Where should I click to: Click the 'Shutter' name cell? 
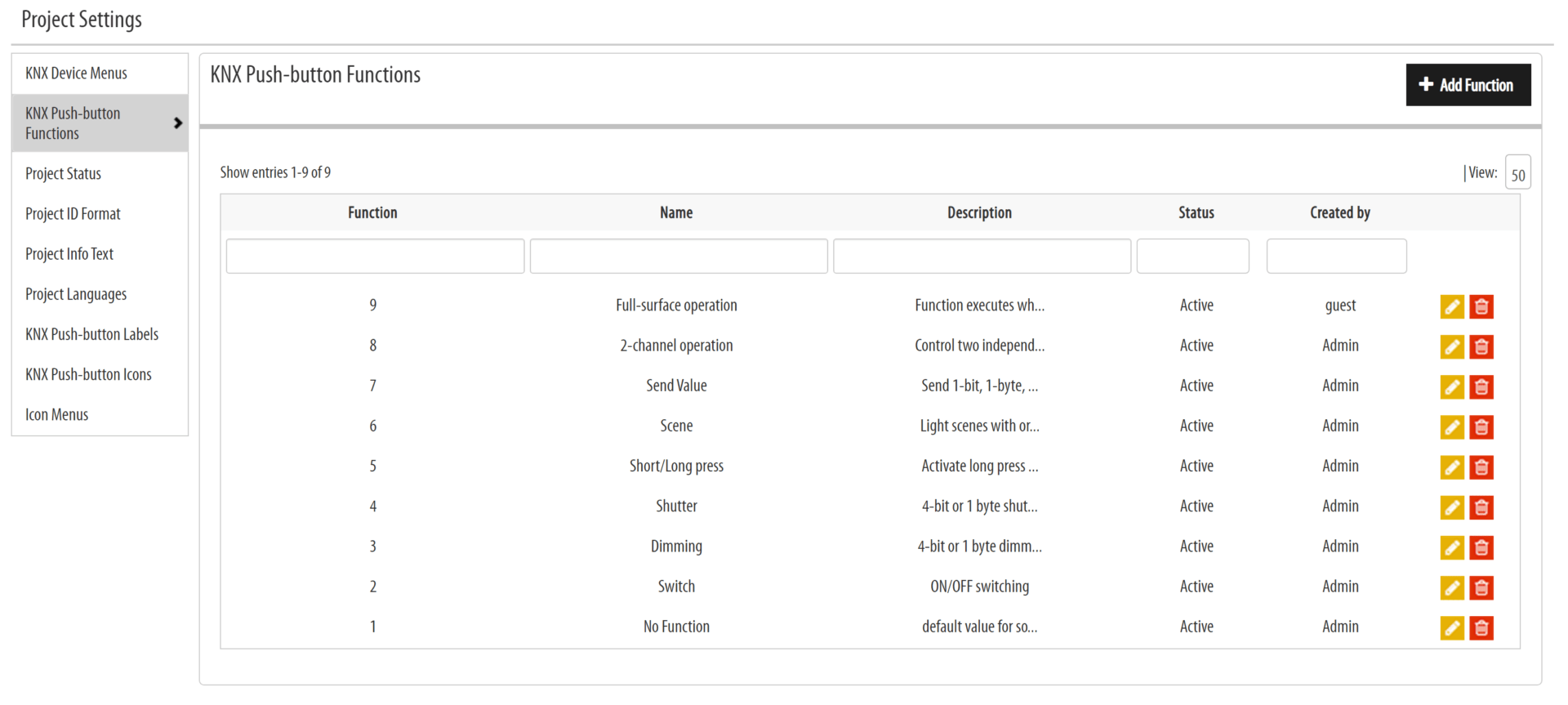click(x=676, y=506)
